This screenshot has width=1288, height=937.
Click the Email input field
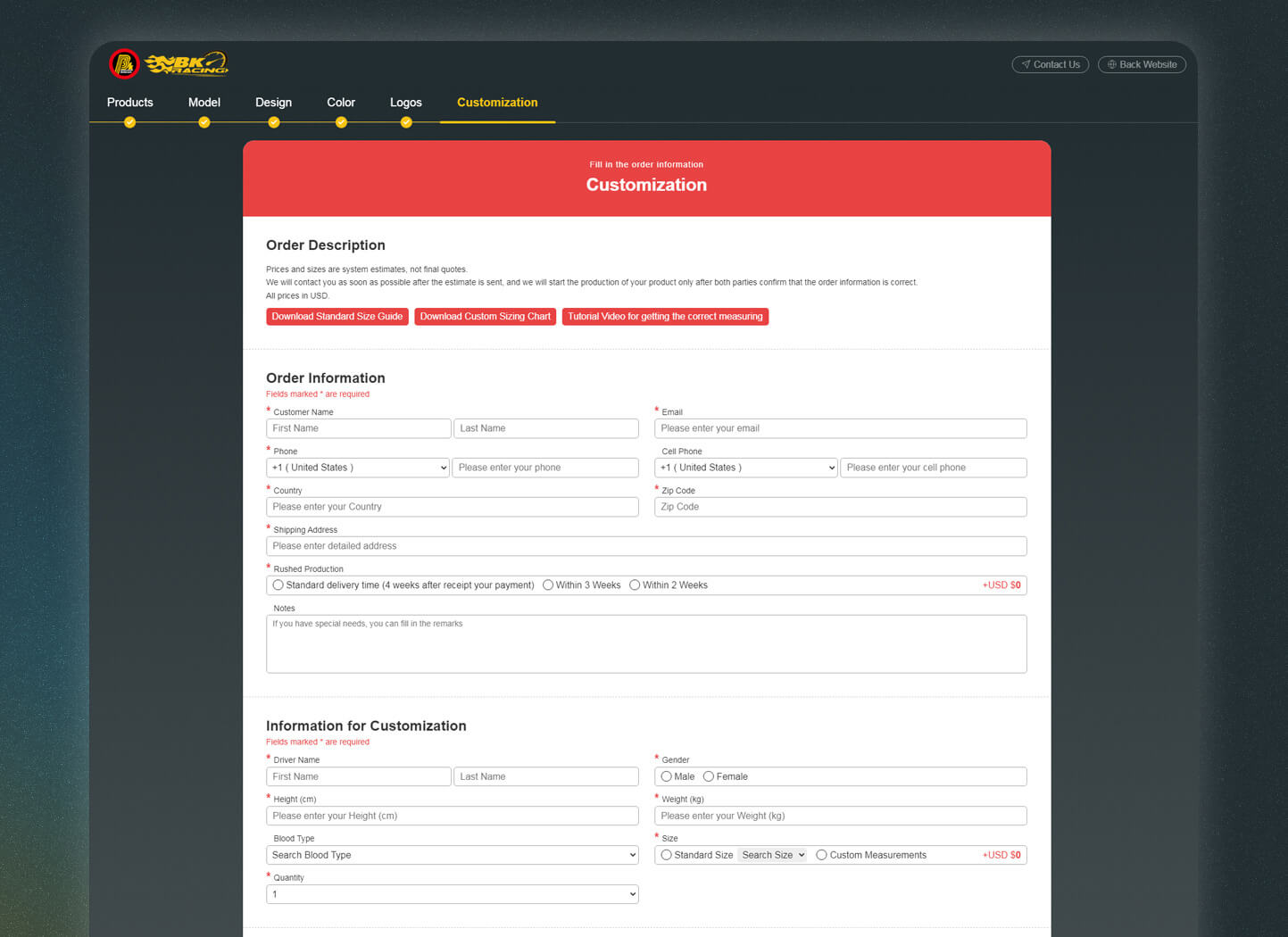[x=840, y=428]
